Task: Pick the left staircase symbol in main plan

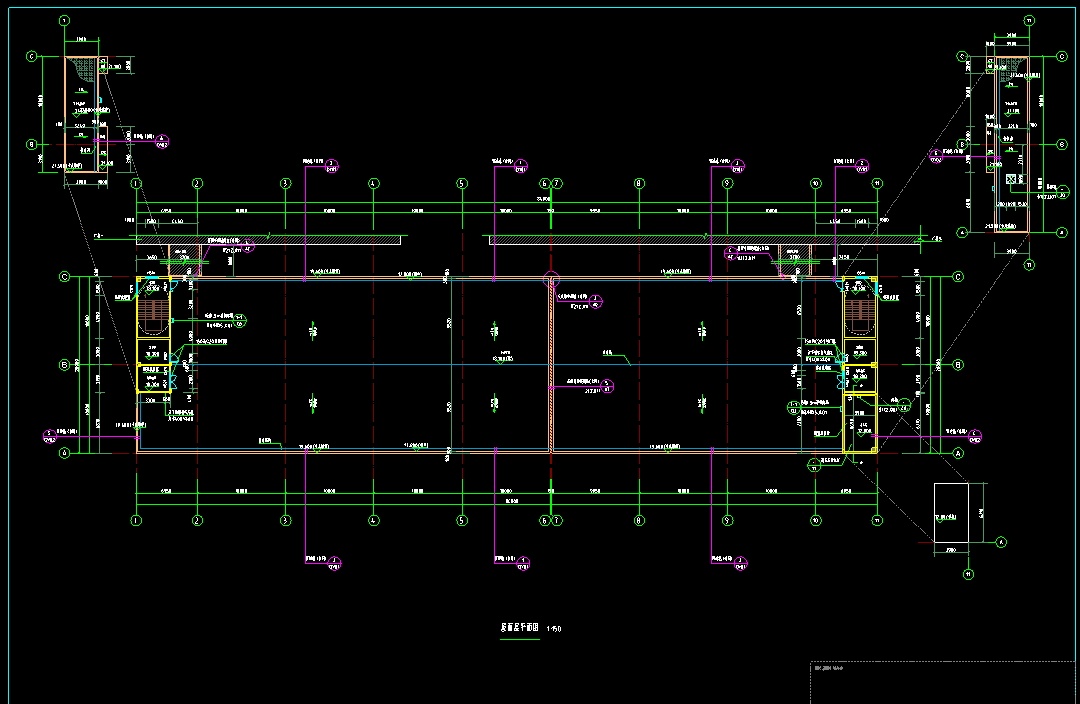Action: pos(153,317)
